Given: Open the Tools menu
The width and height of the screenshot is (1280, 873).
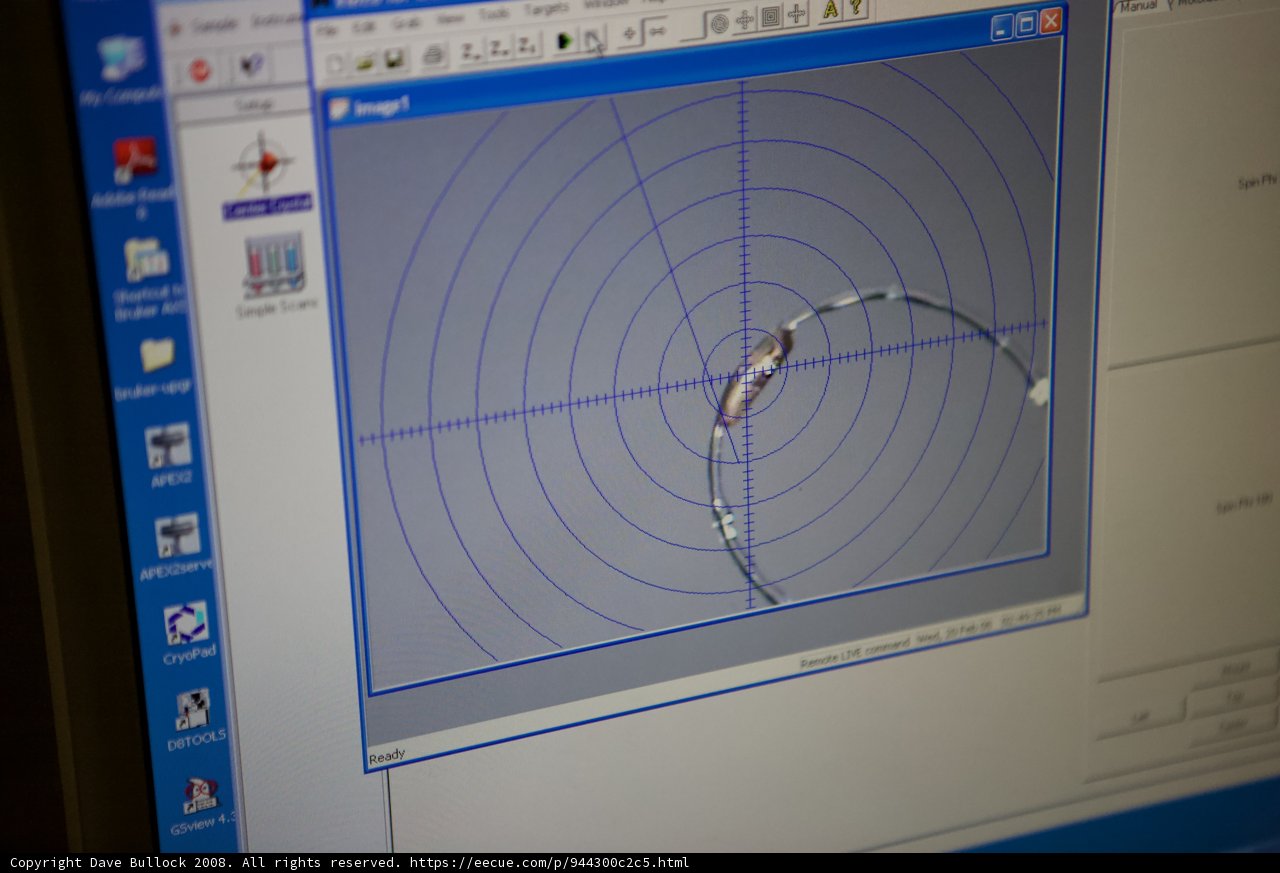Looking at the screenshot, I should pyautogui.click(x=494, y=14).
